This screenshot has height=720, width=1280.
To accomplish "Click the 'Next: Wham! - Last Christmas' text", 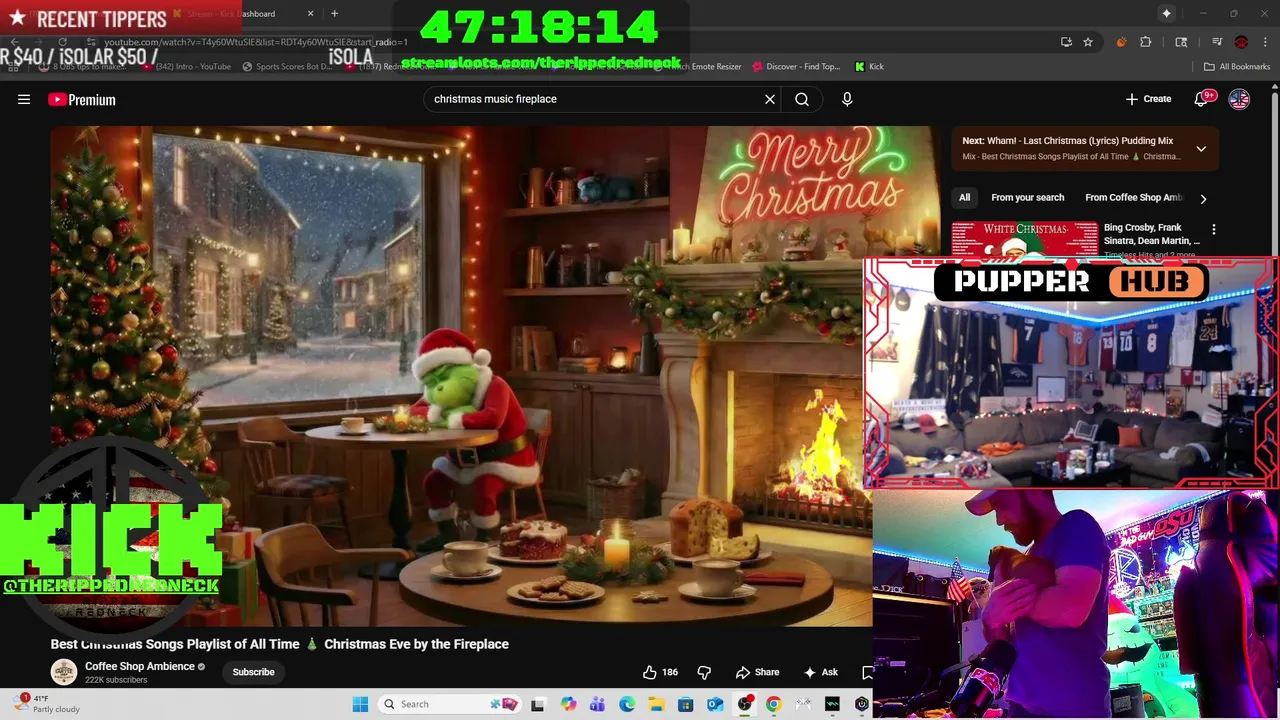I will tap(1067, 141).
